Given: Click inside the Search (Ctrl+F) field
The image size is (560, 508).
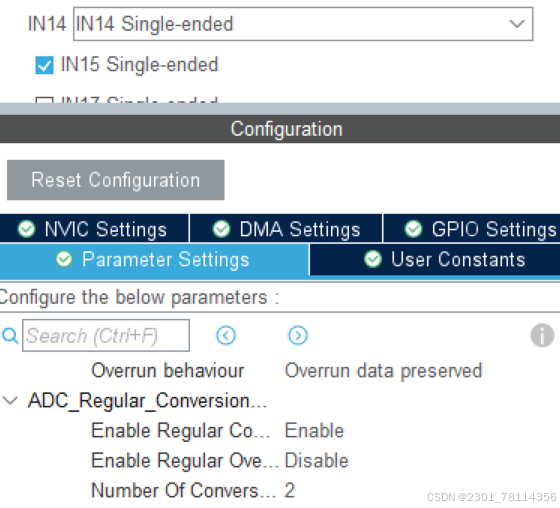Looking at the screenshot, I should point(106,335).
